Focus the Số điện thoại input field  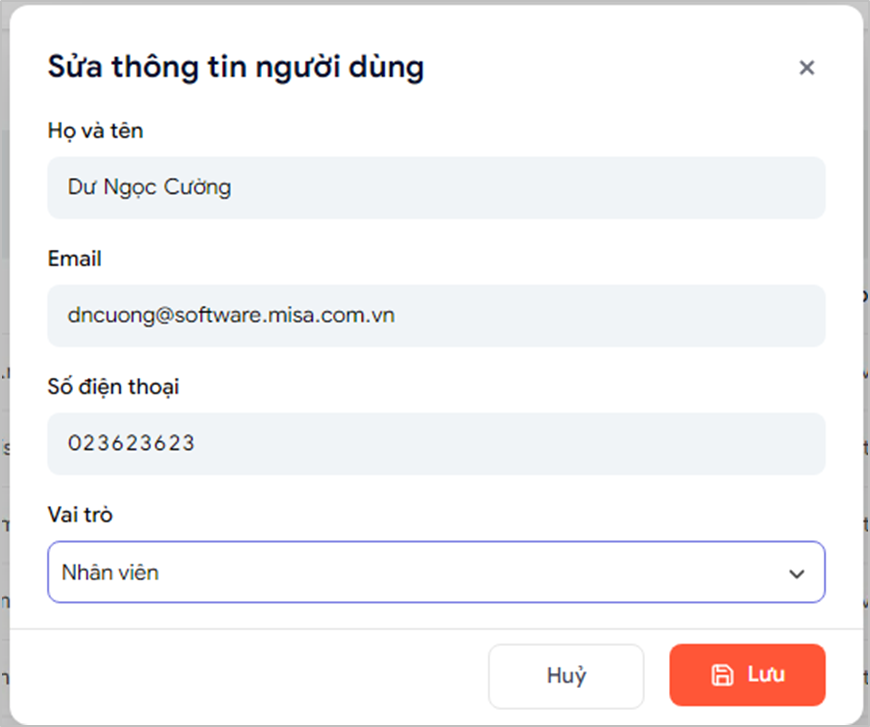tap(436, 443)
